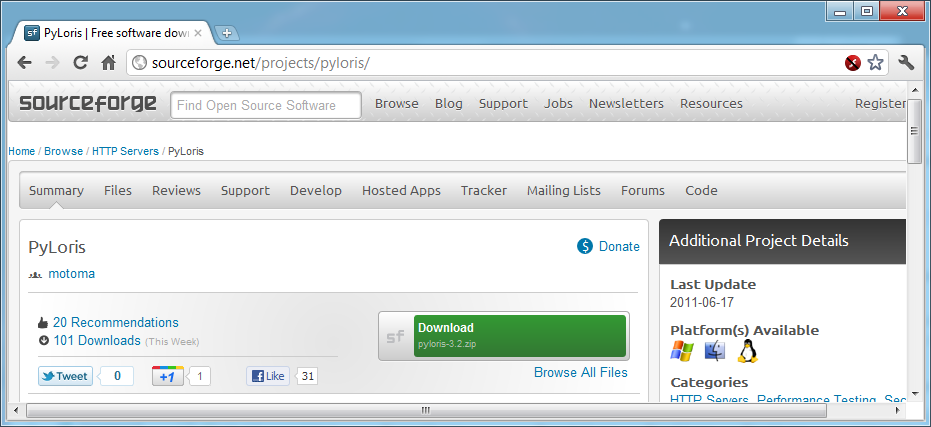Click the Windows platform icon
This screenshot has height=427, width=931.
coord(682,351)
